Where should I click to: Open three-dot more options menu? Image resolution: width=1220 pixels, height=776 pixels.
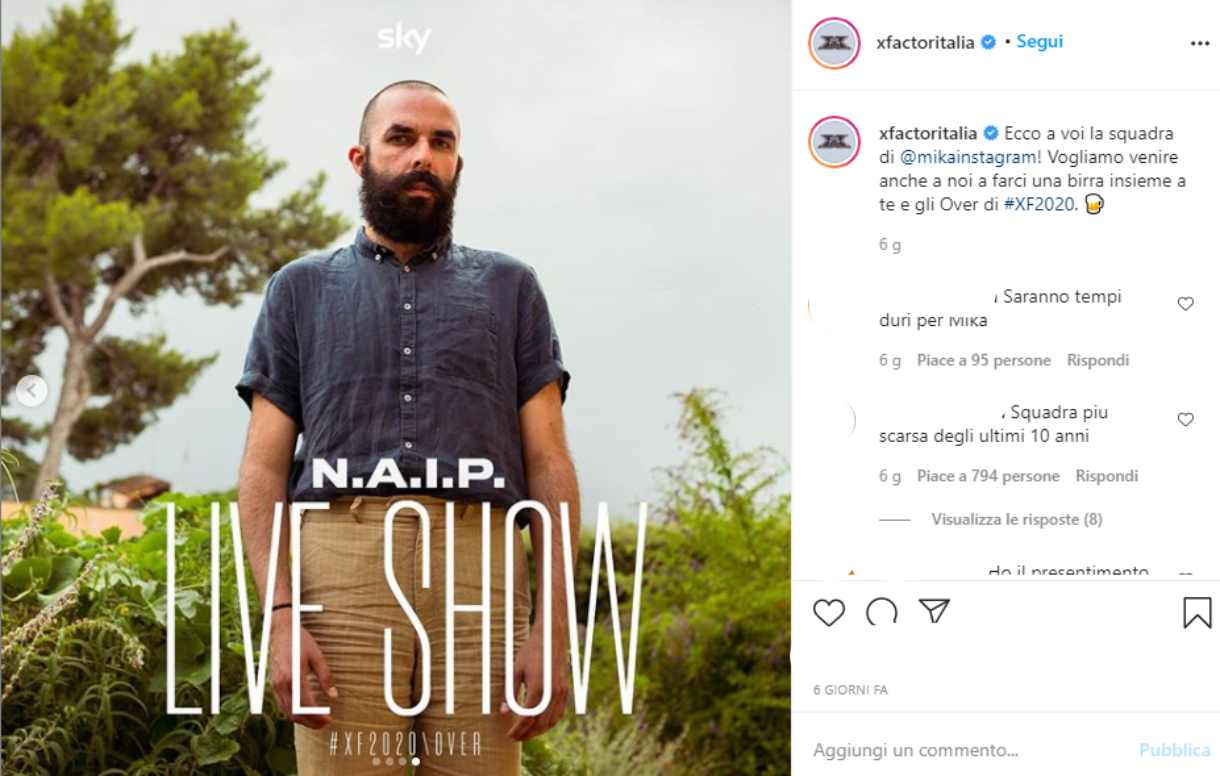[x=1200, y=43]
